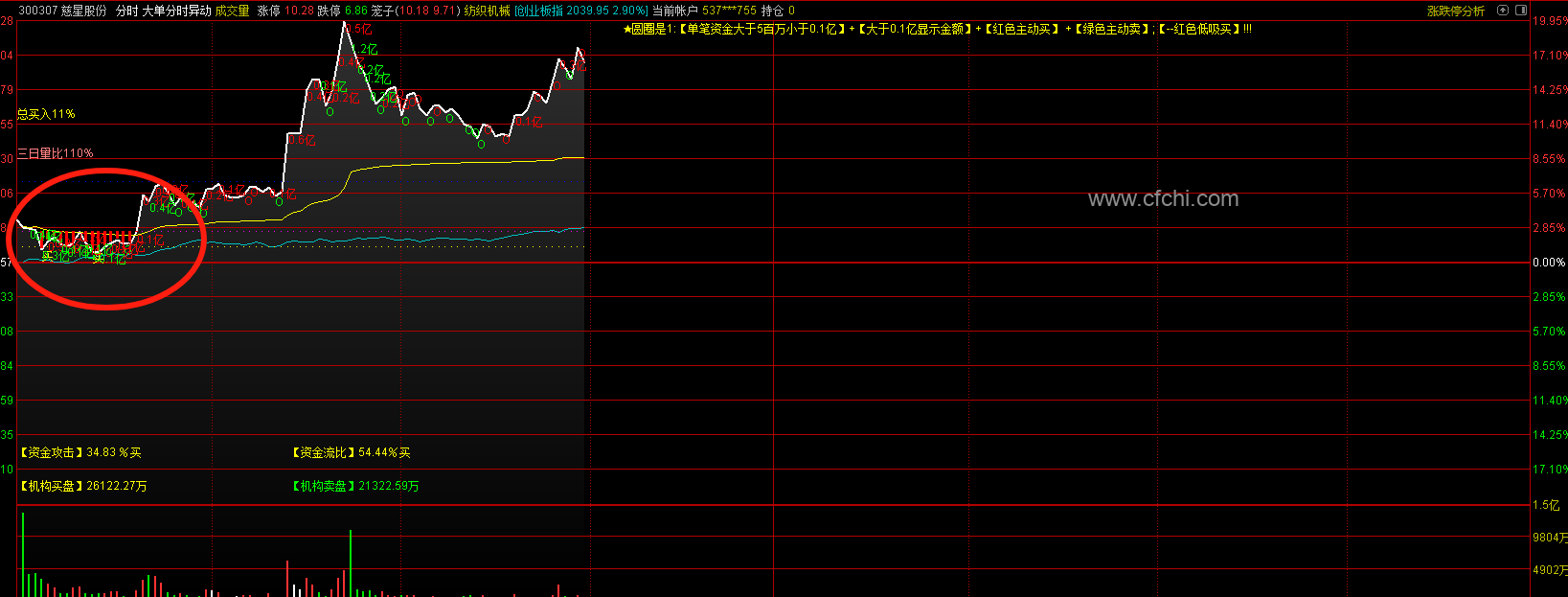The height and width of the screenshot is (597, 1568).
Task: Click stock code 300307 慈星股份
Action: tap(63, 11)
